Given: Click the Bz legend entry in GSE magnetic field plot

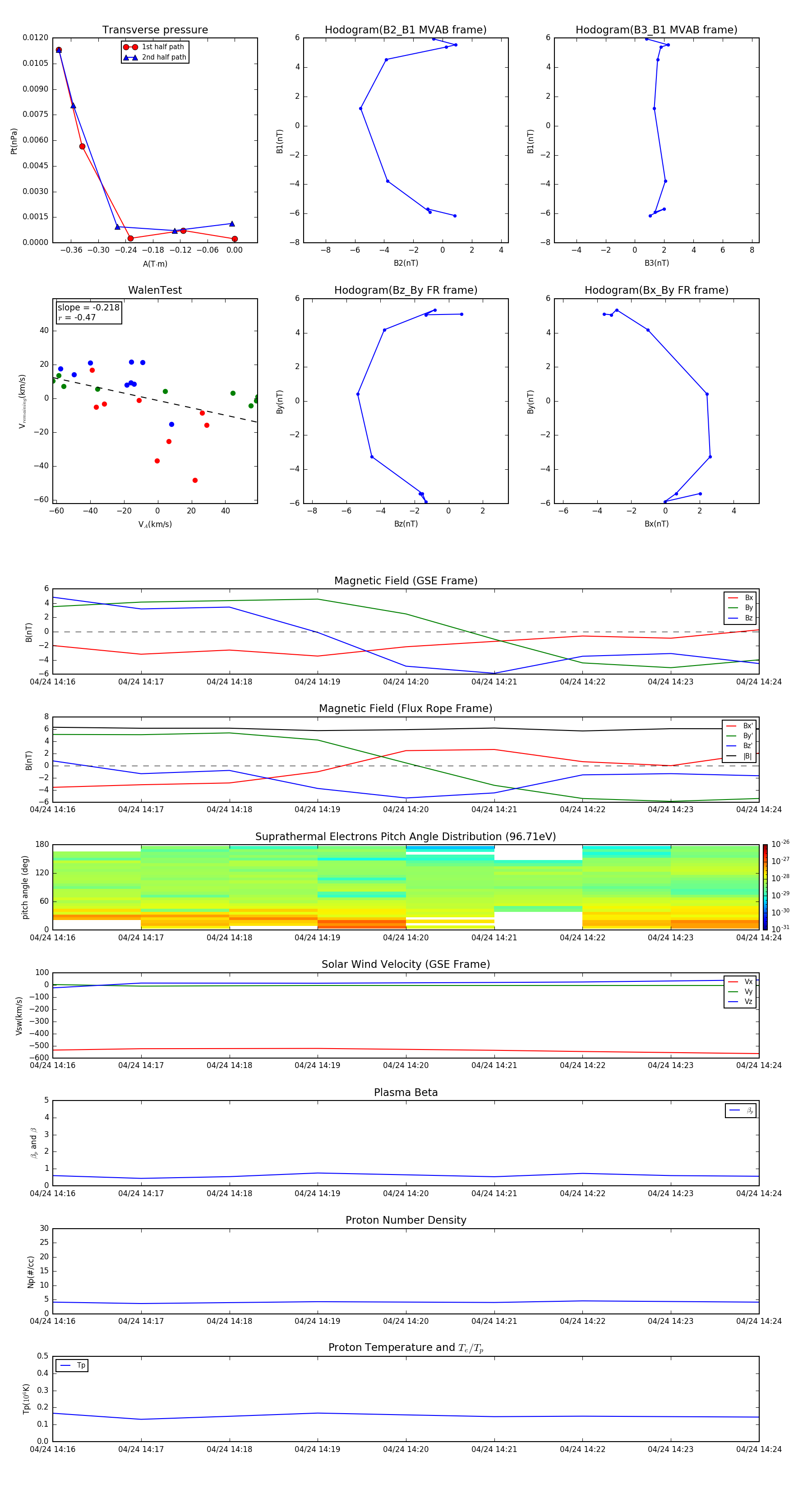Looking at the screenshot, I should point(740,618).
